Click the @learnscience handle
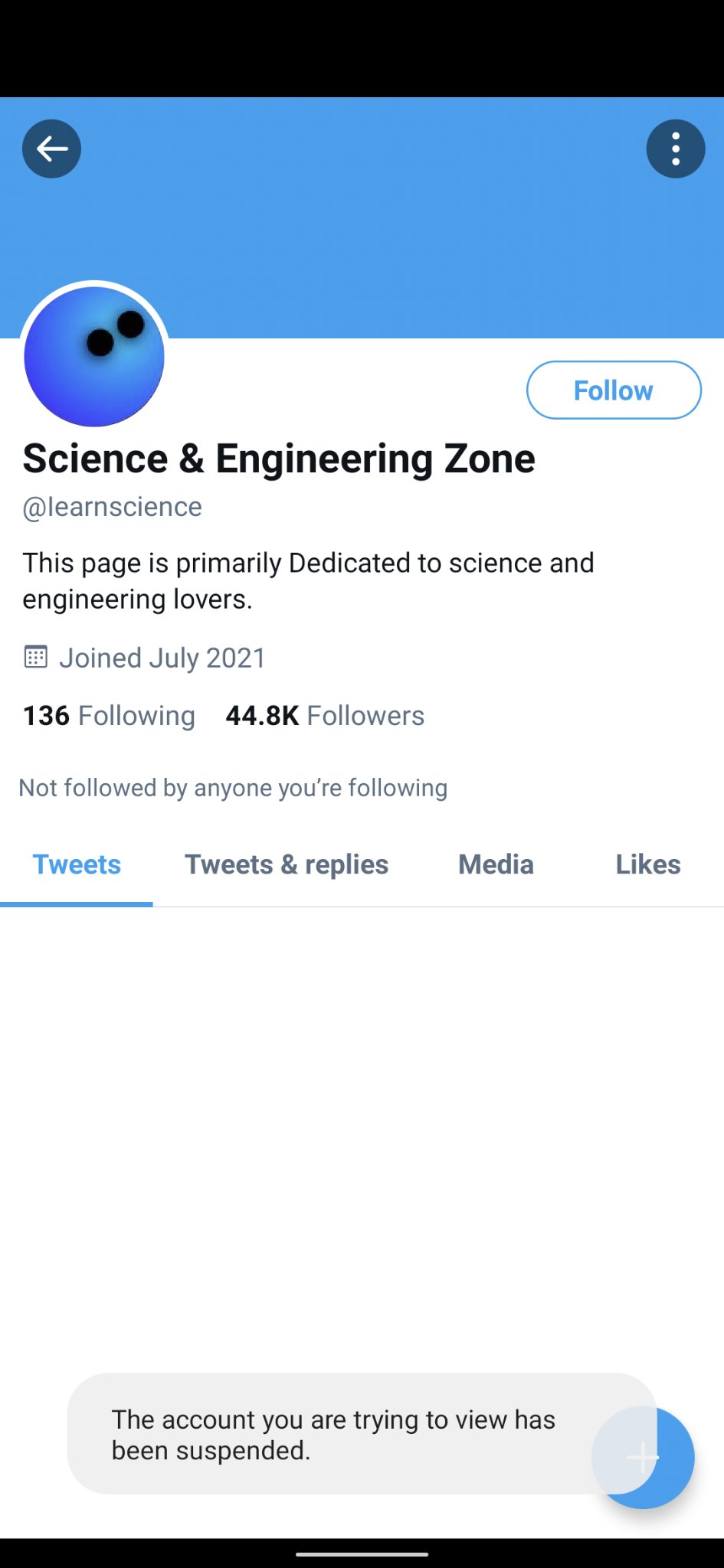 pyautogui.click(x=113, y=507)
